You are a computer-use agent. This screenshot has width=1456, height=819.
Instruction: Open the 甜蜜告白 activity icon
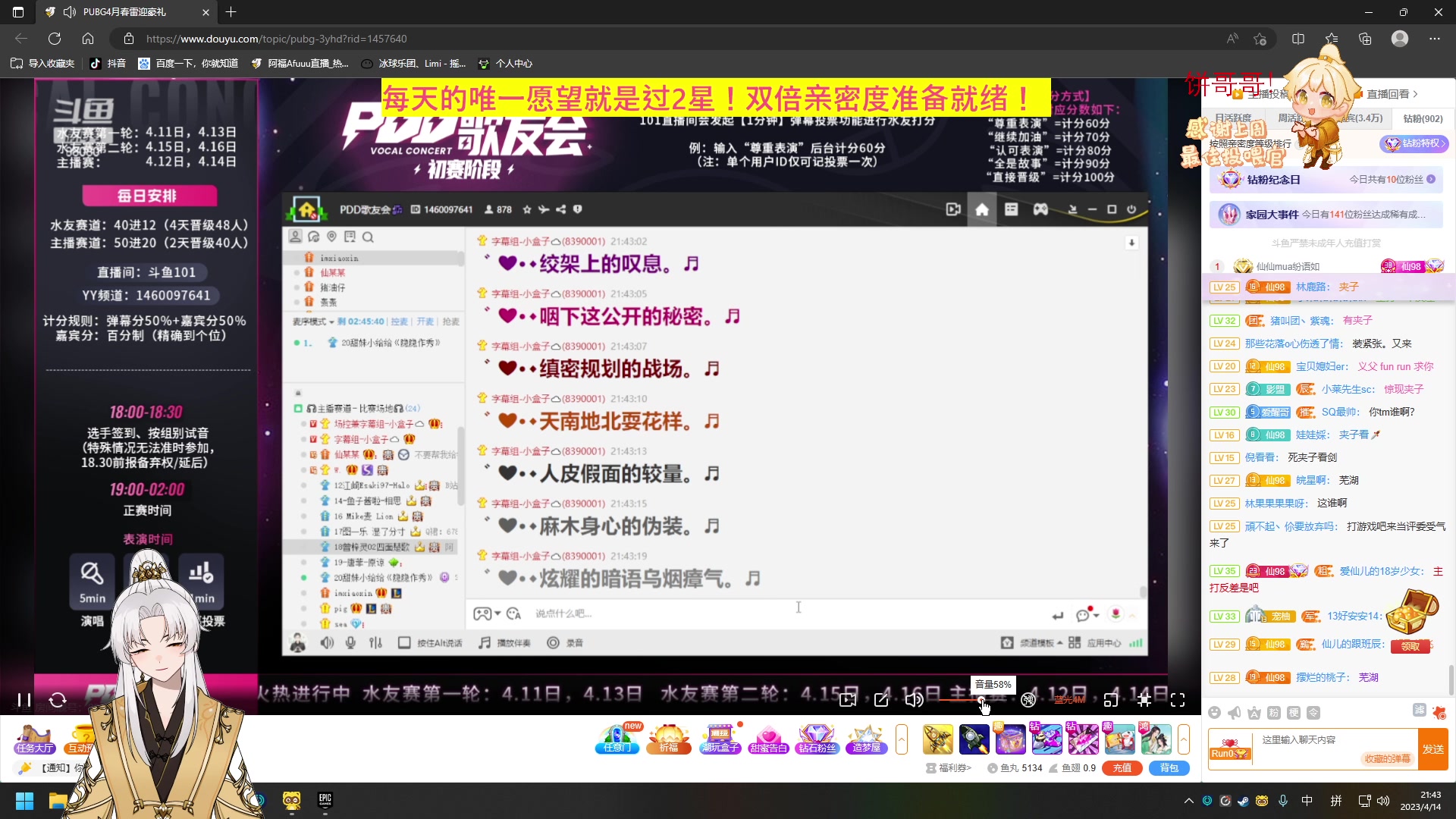[768, 739]
